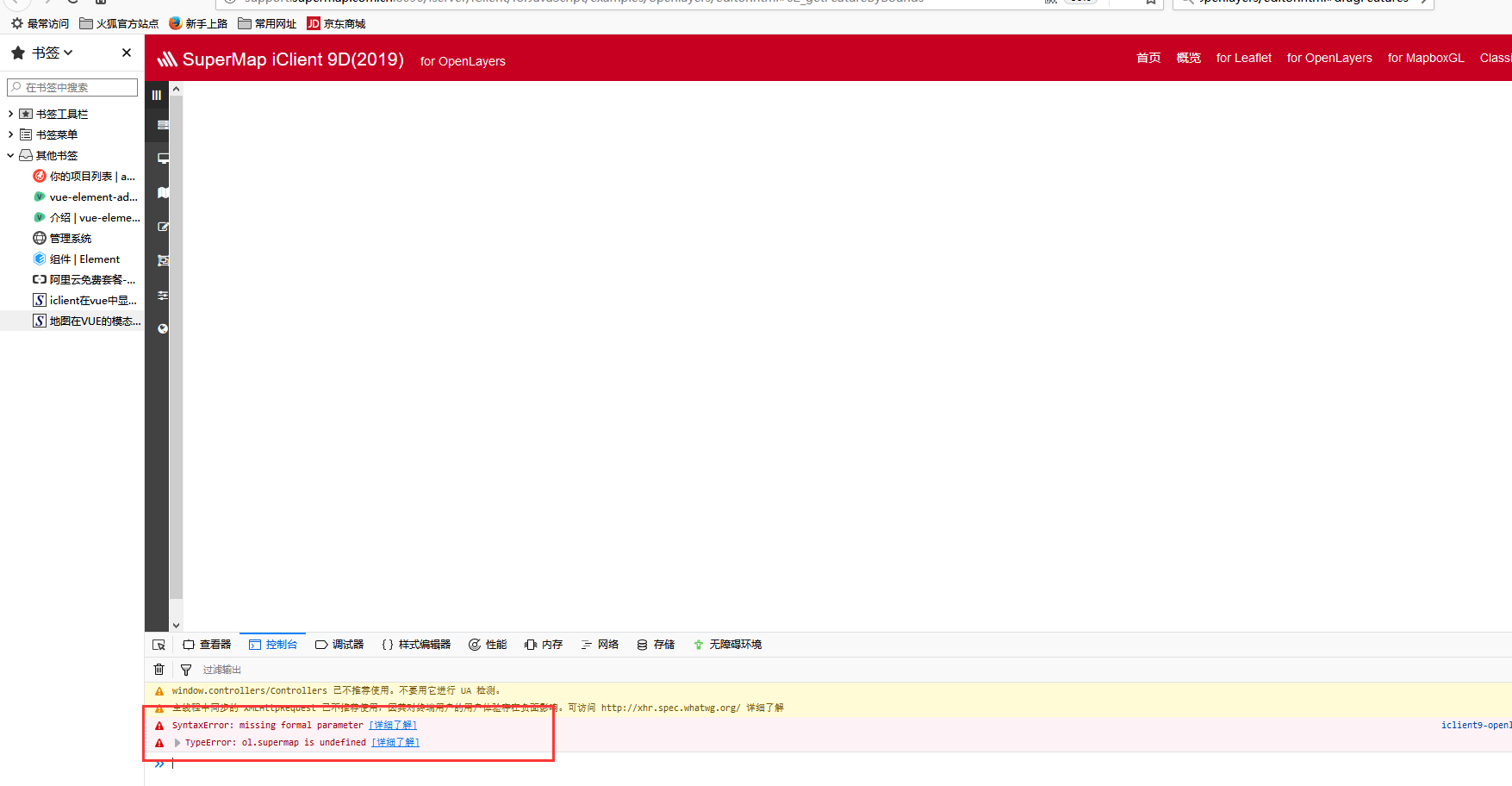The height and width of the screenshot is (786, 1512).
Task: Open bookmark 组件 | Element
Action: (77, 259)
